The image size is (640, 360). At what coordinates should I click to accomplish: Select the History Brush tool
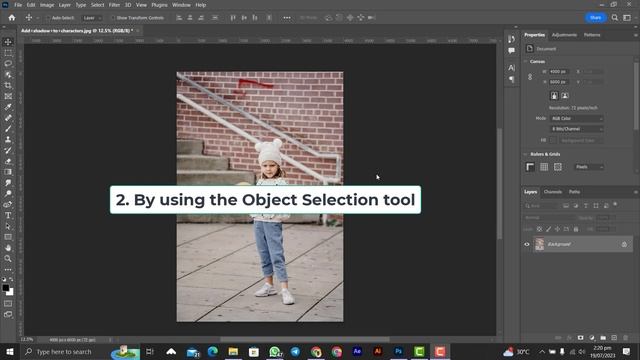coord(8,150)
